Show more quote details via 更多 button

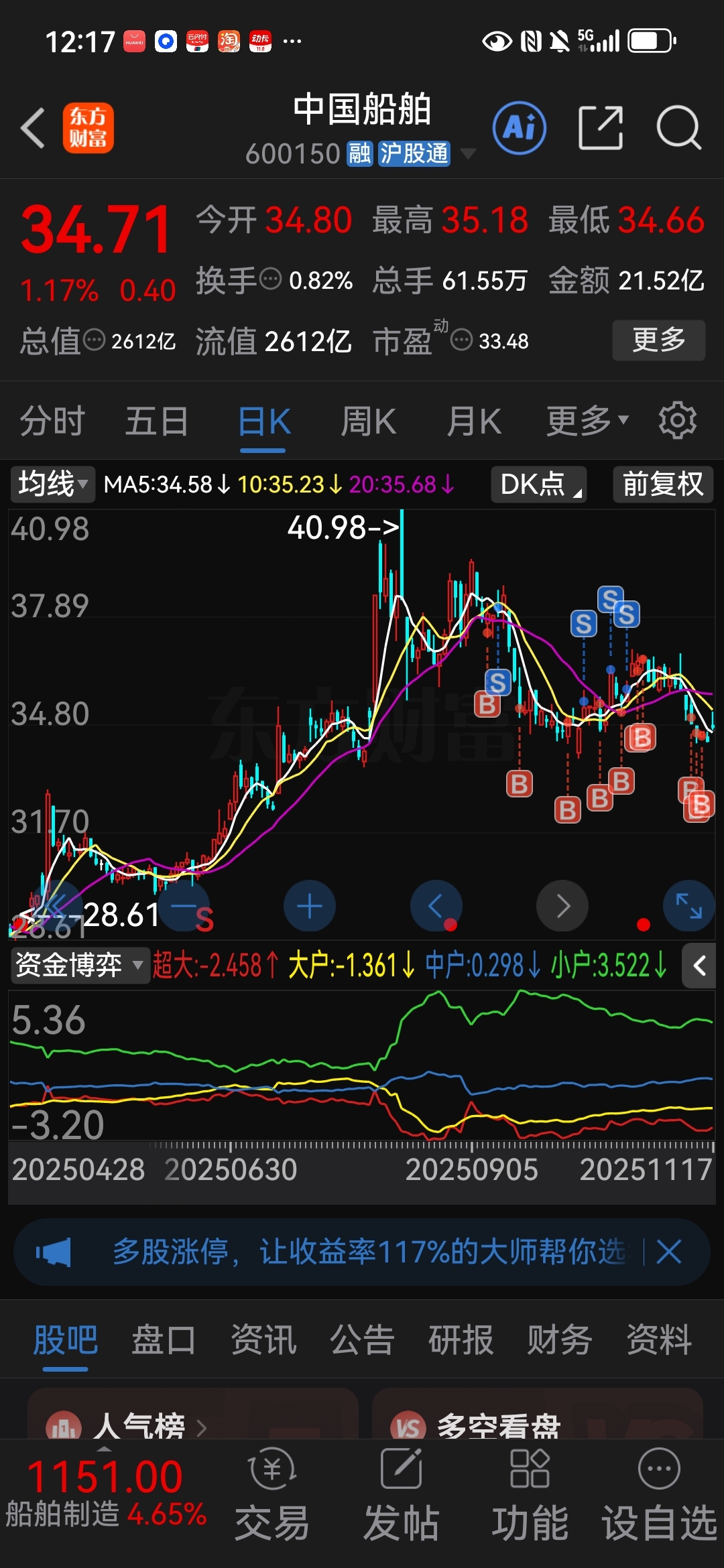658,340
